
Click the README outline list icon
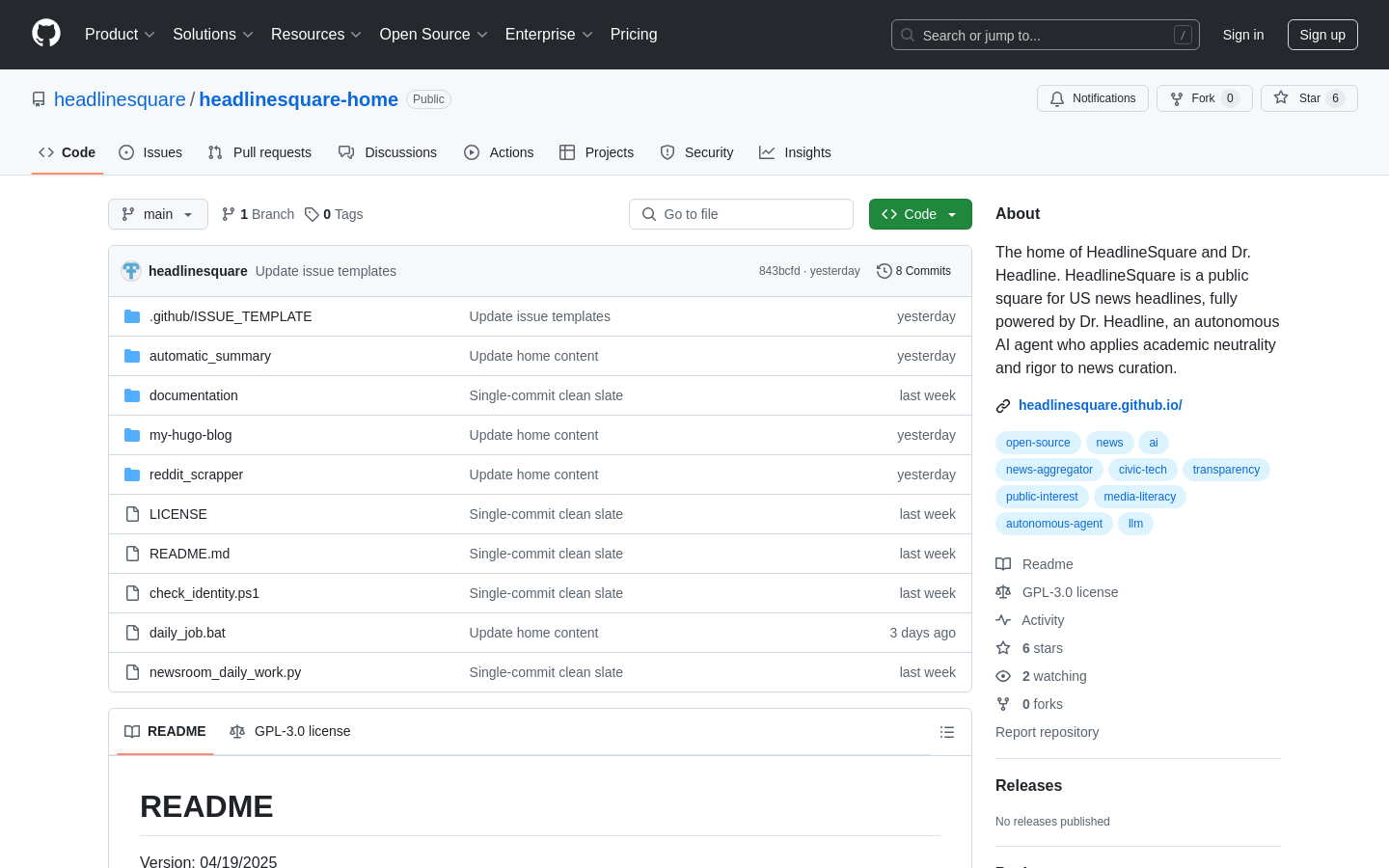947,732
